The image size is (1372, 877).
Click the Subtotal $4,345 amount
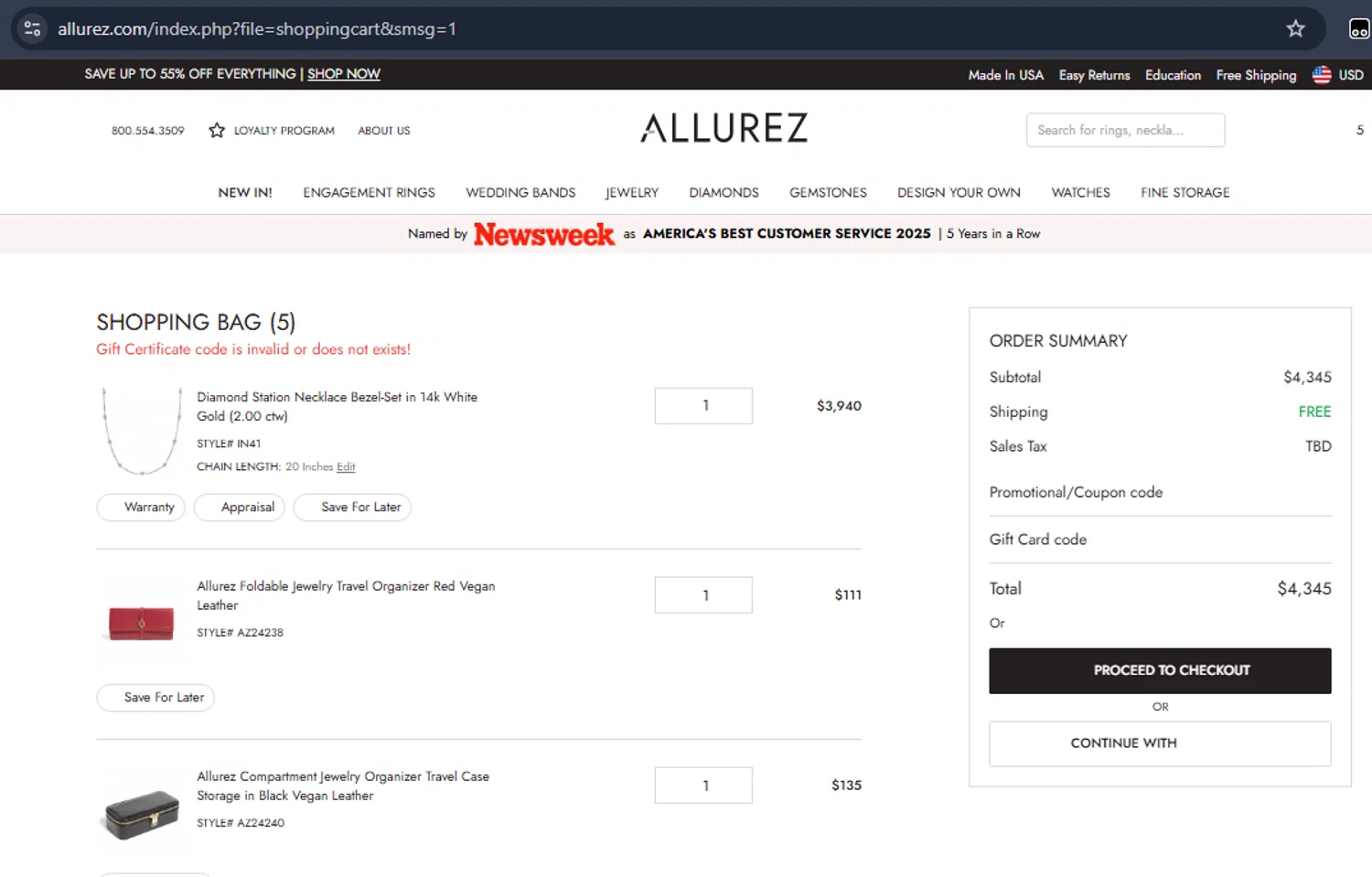tap(1307, 377)
